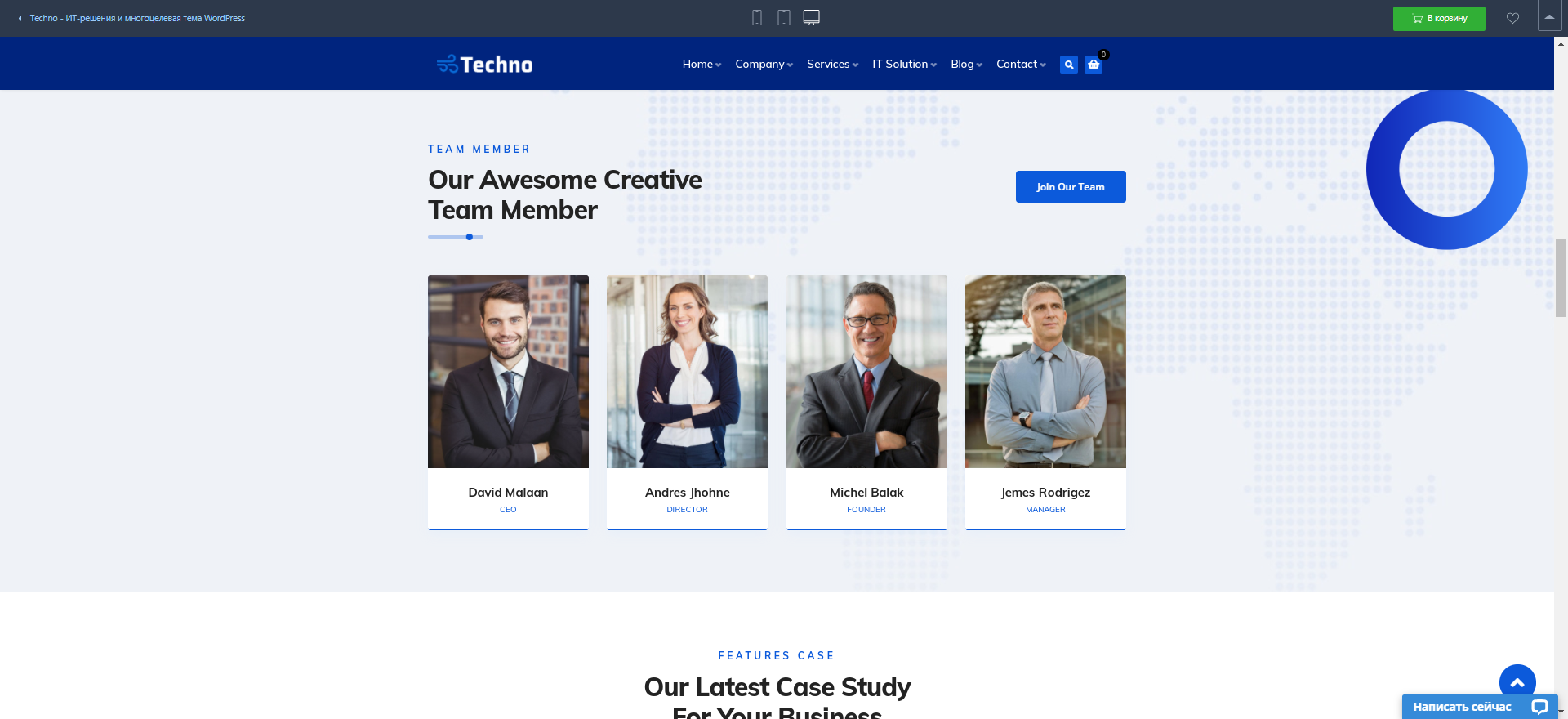Click the green В корзину button
This screenshot has width=1568, height=719.
pos(1439,18)
